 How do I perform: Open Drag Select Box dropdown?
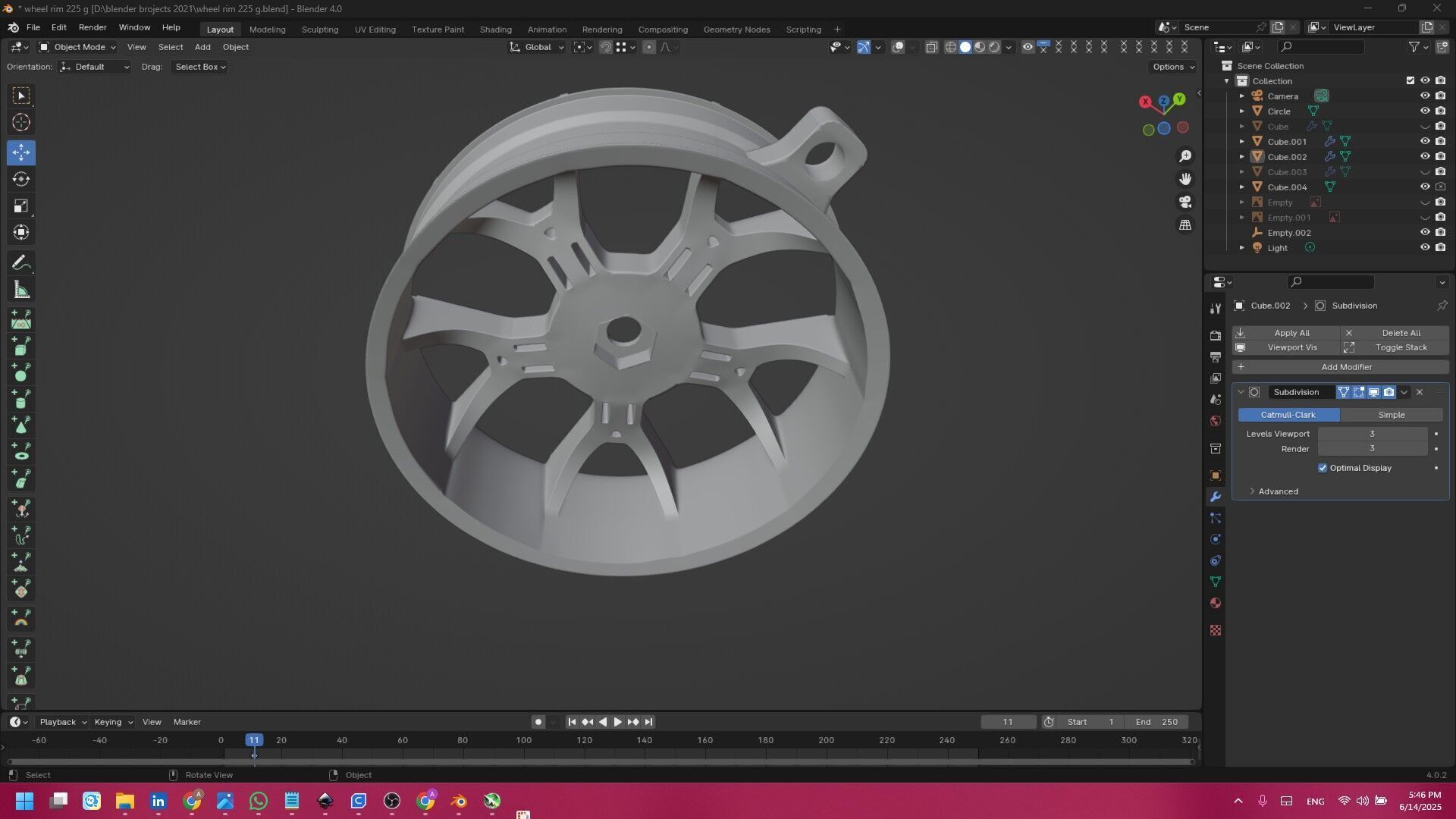pos(199,67)
